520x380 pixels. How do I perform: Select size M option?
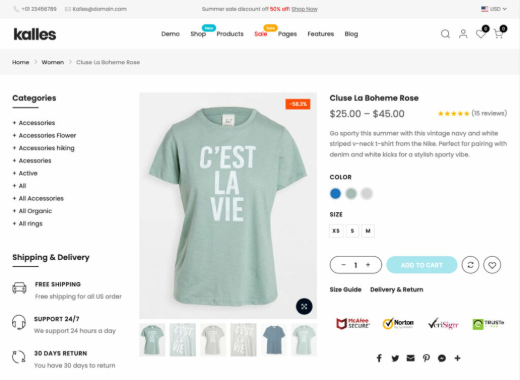[x=368, y=231]
